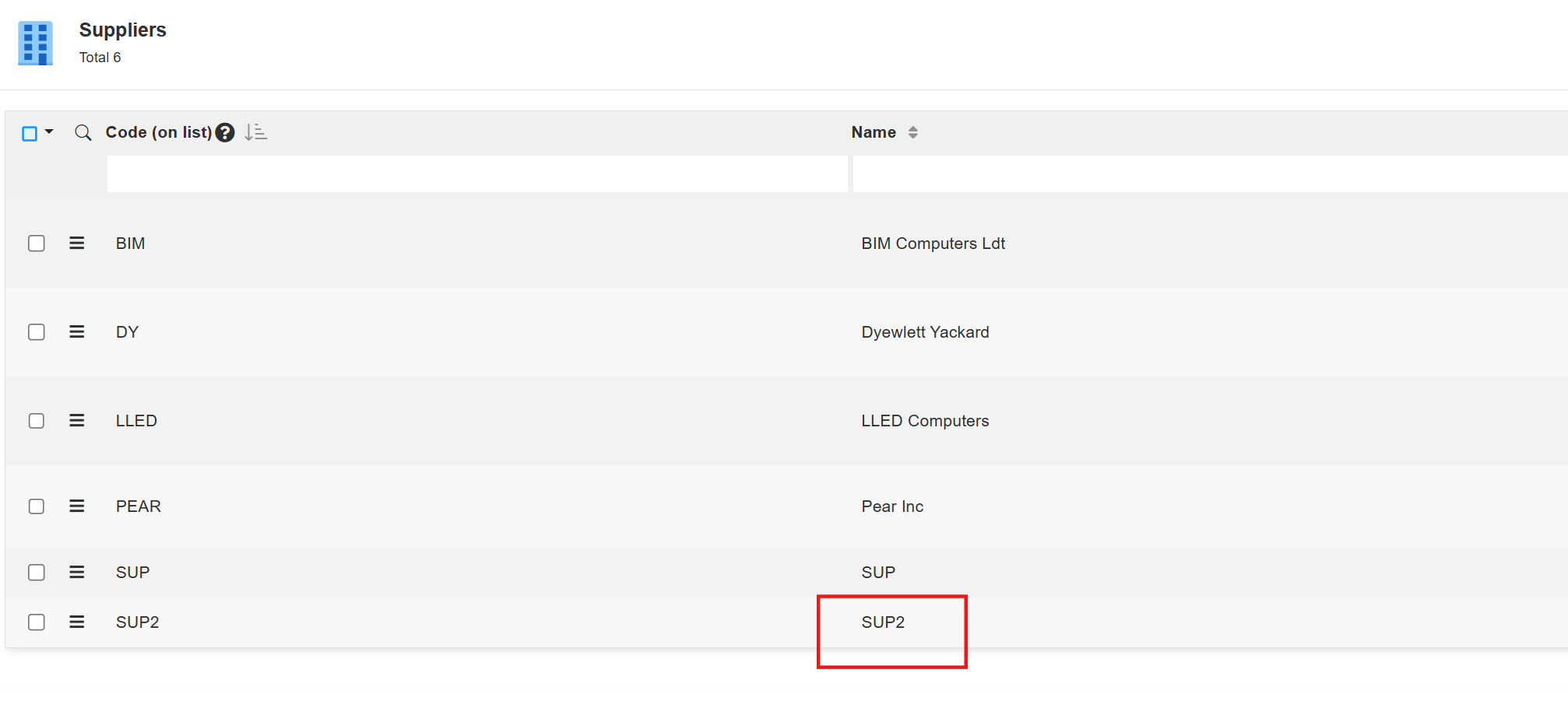The width and height of the screenshot is (1568, 708).
Task: Open help for Code (on list) column
Action: click(225, 133)
